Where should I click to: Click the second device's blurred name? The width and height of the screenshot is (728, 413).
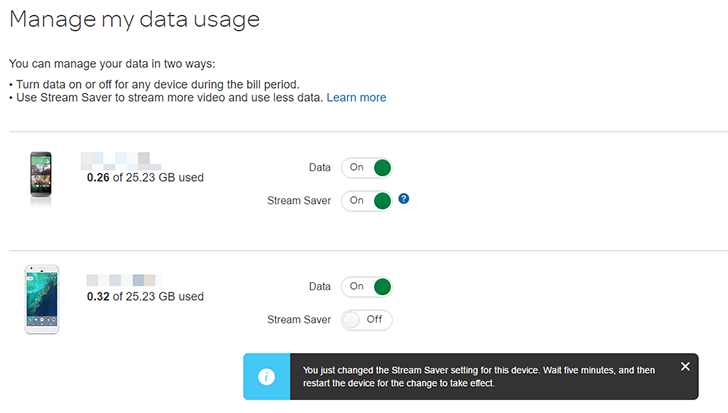tap(122, 278)
